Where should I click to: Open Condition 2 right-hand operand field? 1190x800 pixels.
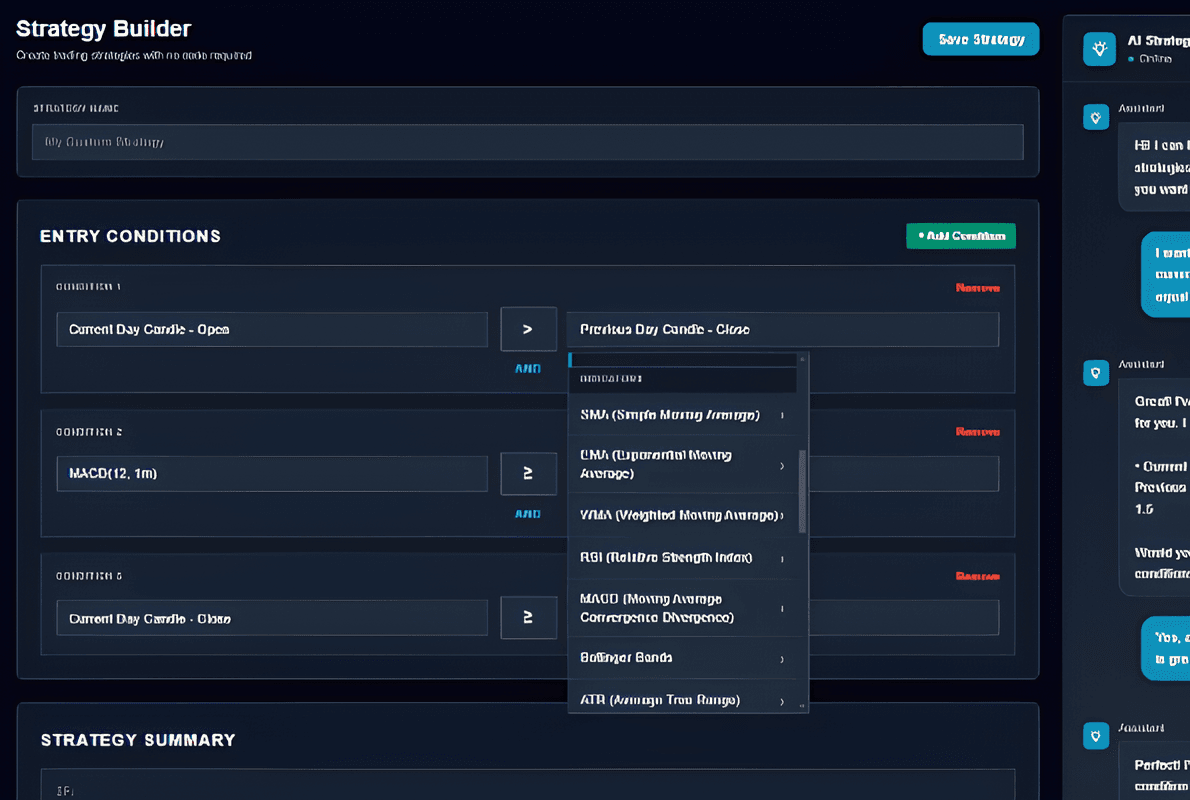click(904, 474)
